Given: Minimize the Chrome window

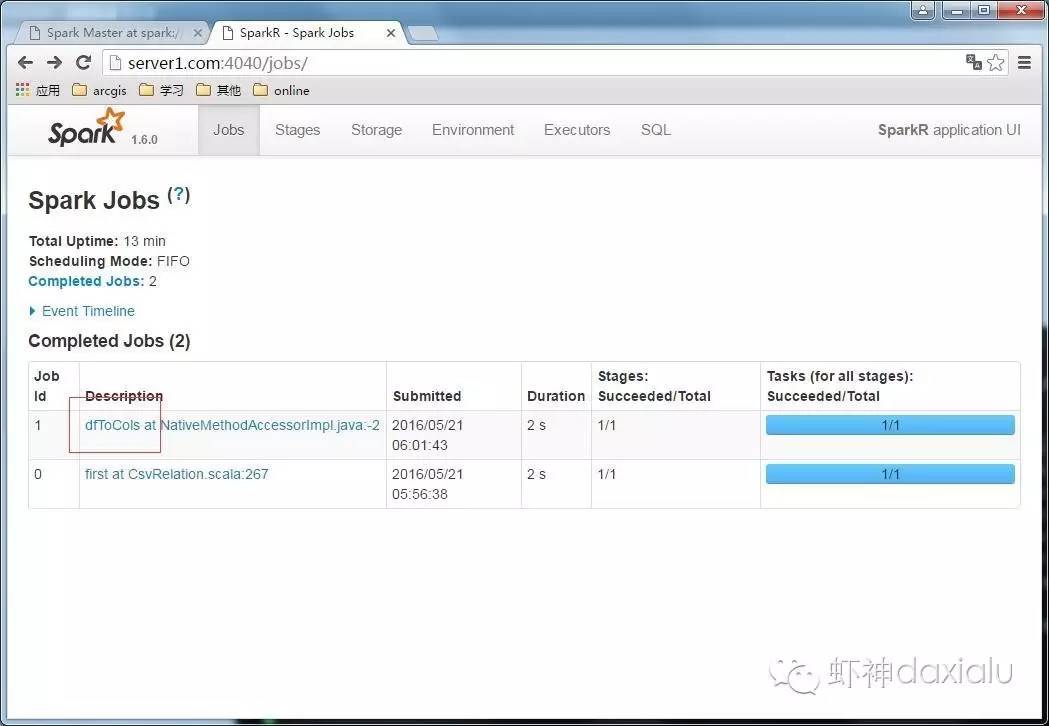Looking at the screenshot, I should coord(958,10).
